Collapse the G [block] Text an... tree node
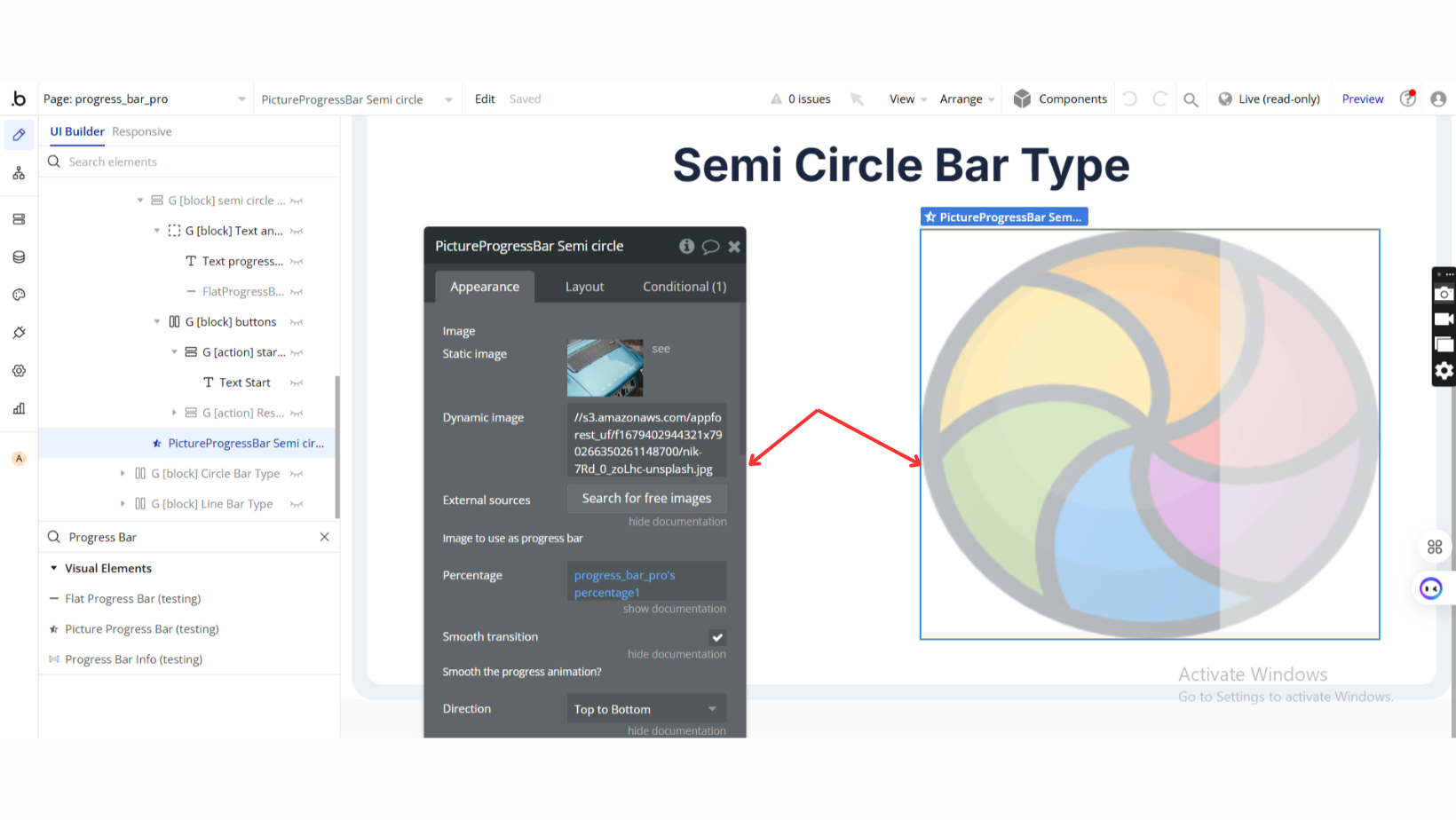Viewport: 1456px width, 820px height. click(x=157, y=231)
